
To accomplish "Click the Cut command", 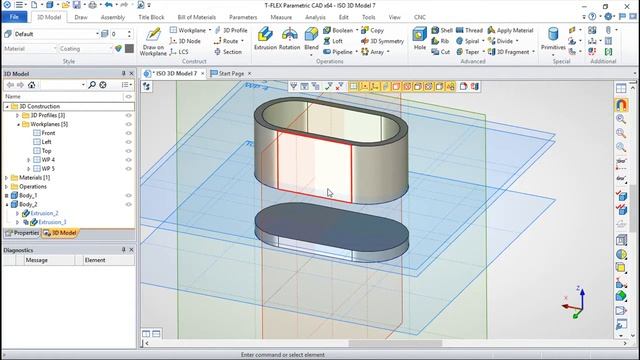I will pyautogui.click(x=441, y=52).
